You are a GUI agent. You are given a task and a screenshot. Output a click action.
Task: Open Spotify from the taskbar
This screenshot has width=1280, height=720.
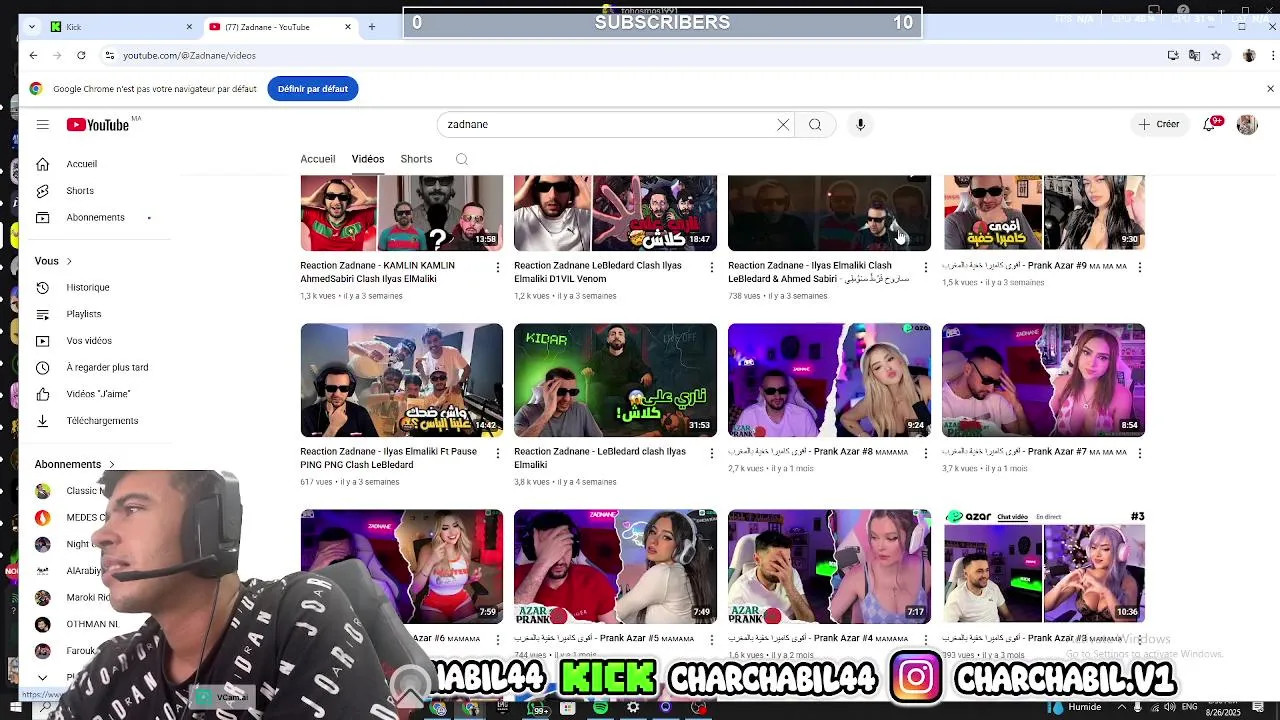pyautogui.click(x=599, y=708)
